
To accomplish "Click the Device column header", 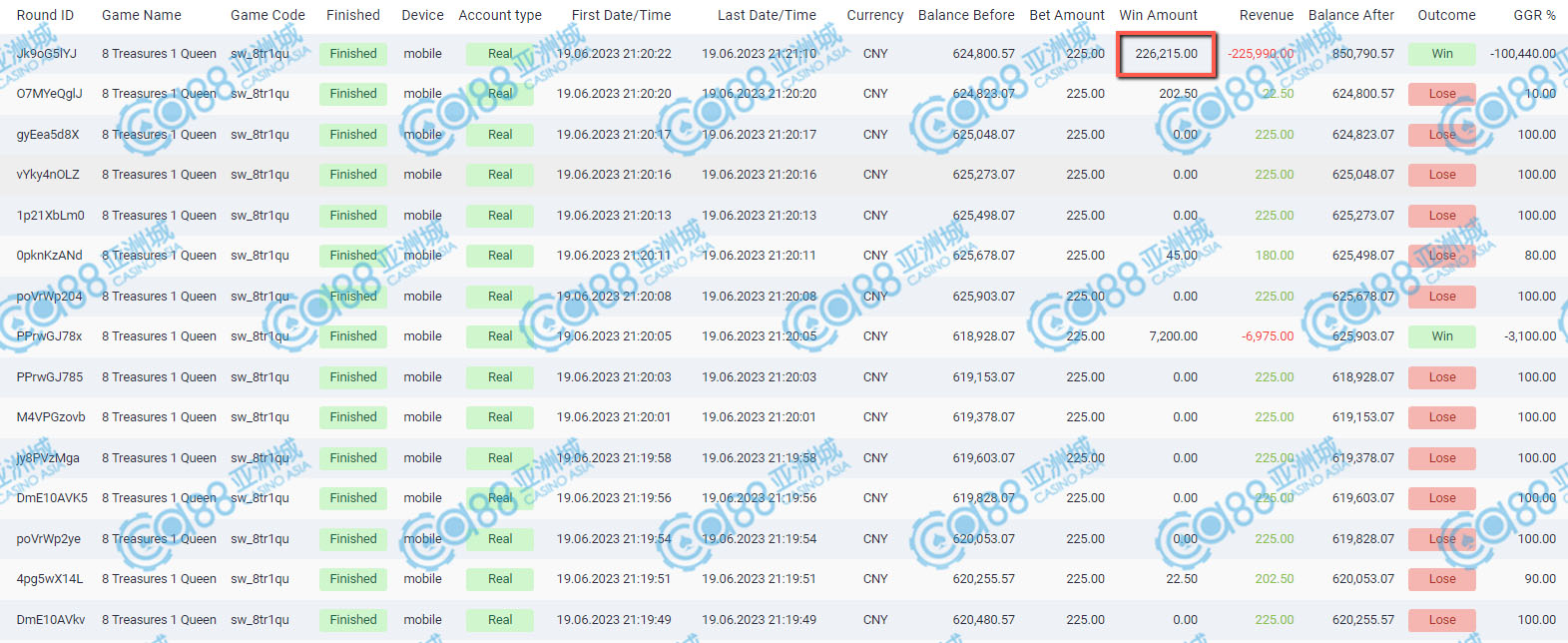I will click(422, 15).
